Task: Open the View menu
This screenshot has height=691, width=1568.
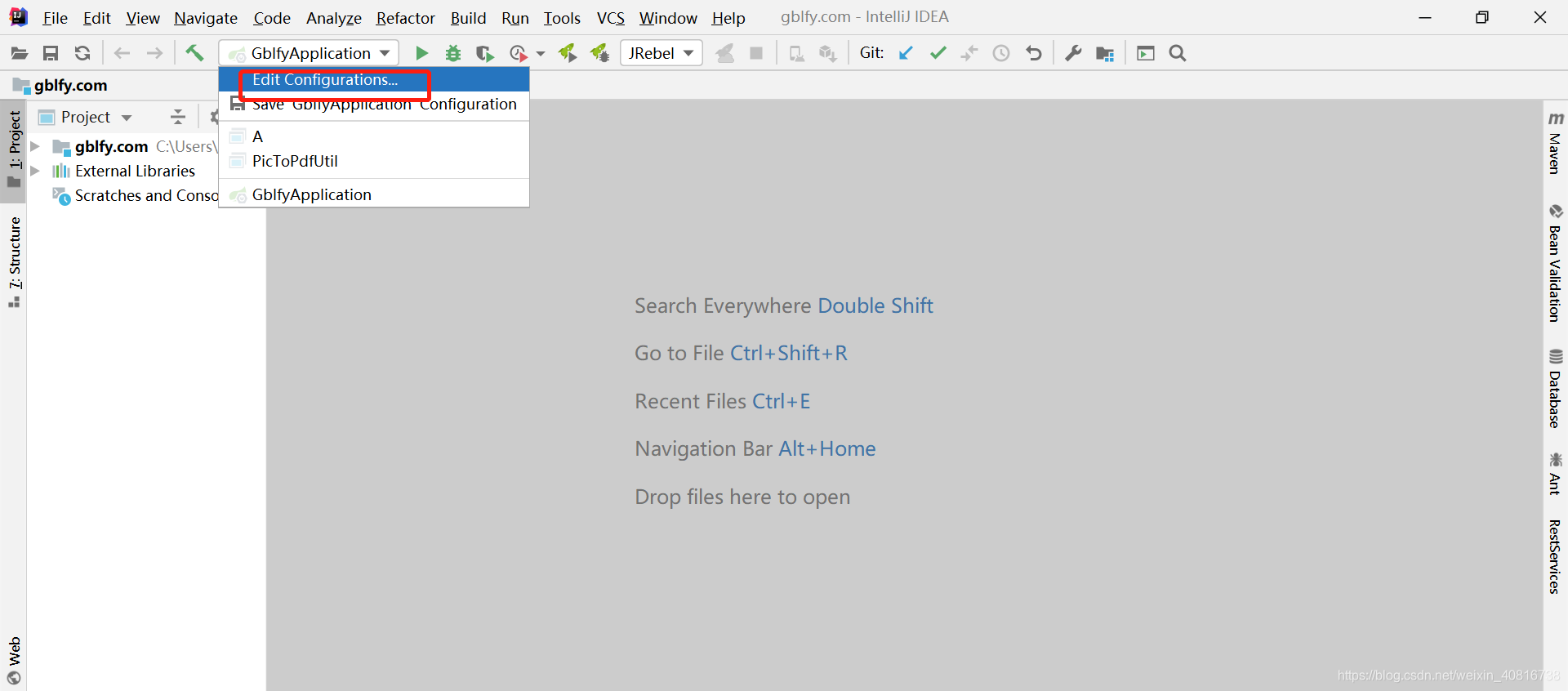Action: (x=143, y=18)
